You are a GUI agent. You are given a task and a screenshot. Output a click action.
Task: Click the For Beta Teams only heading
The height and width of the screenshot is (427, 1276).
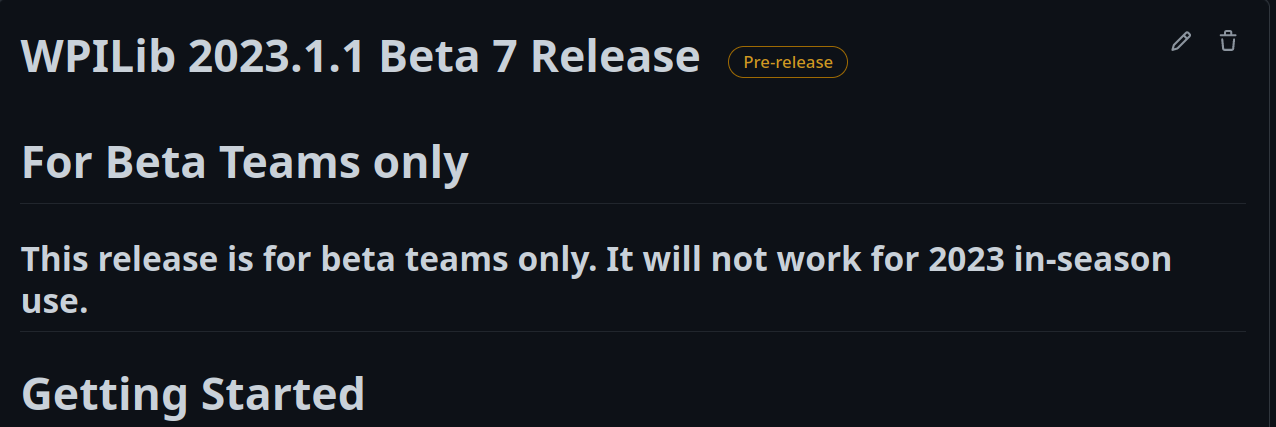244,162
